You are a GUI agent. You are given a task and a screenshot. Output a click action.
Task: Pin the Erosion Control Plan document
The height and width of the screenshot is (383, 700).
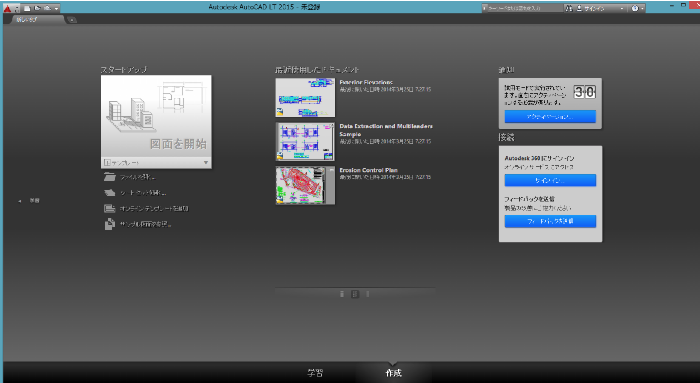pos(331,171)
